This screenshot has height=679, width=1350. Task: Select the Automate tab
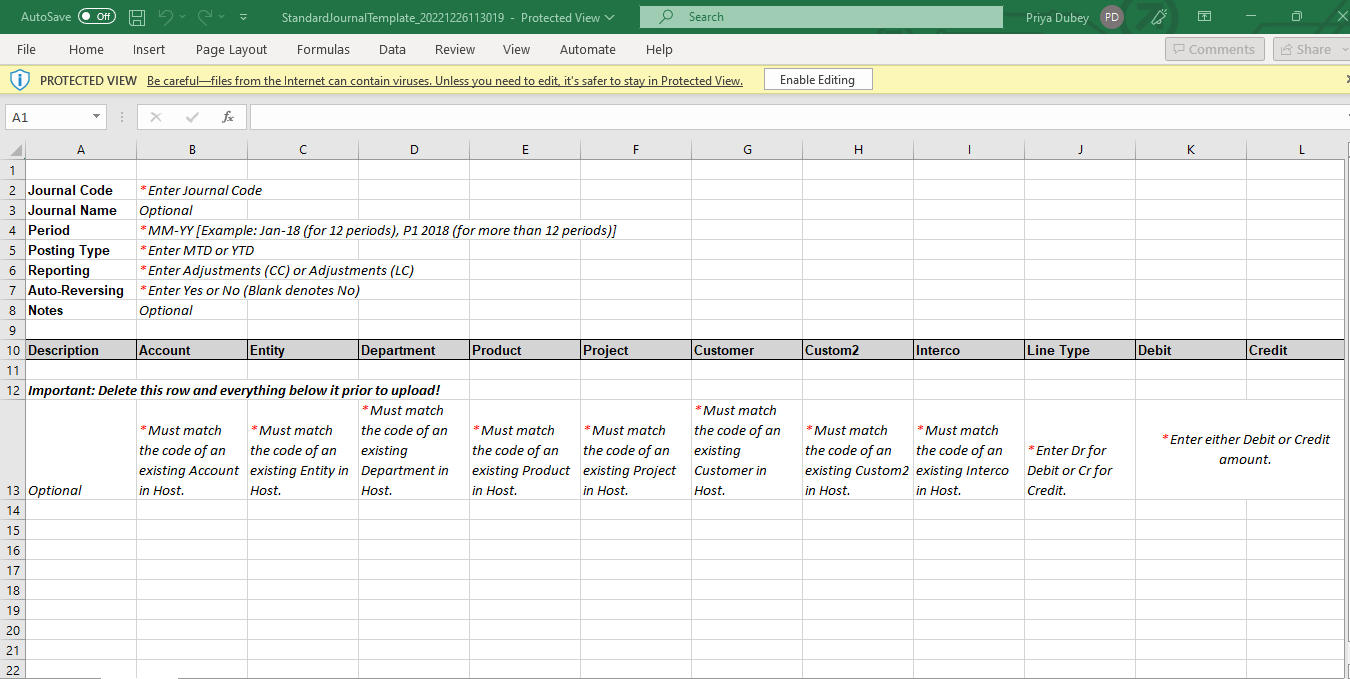(588, 49)
